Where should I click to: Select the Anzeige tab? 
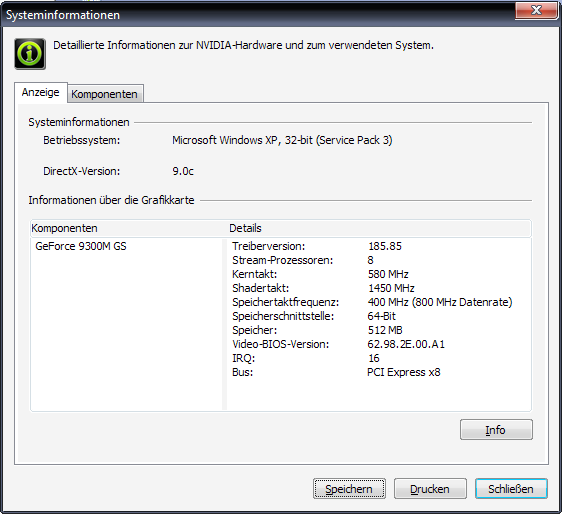coord(41,92)
